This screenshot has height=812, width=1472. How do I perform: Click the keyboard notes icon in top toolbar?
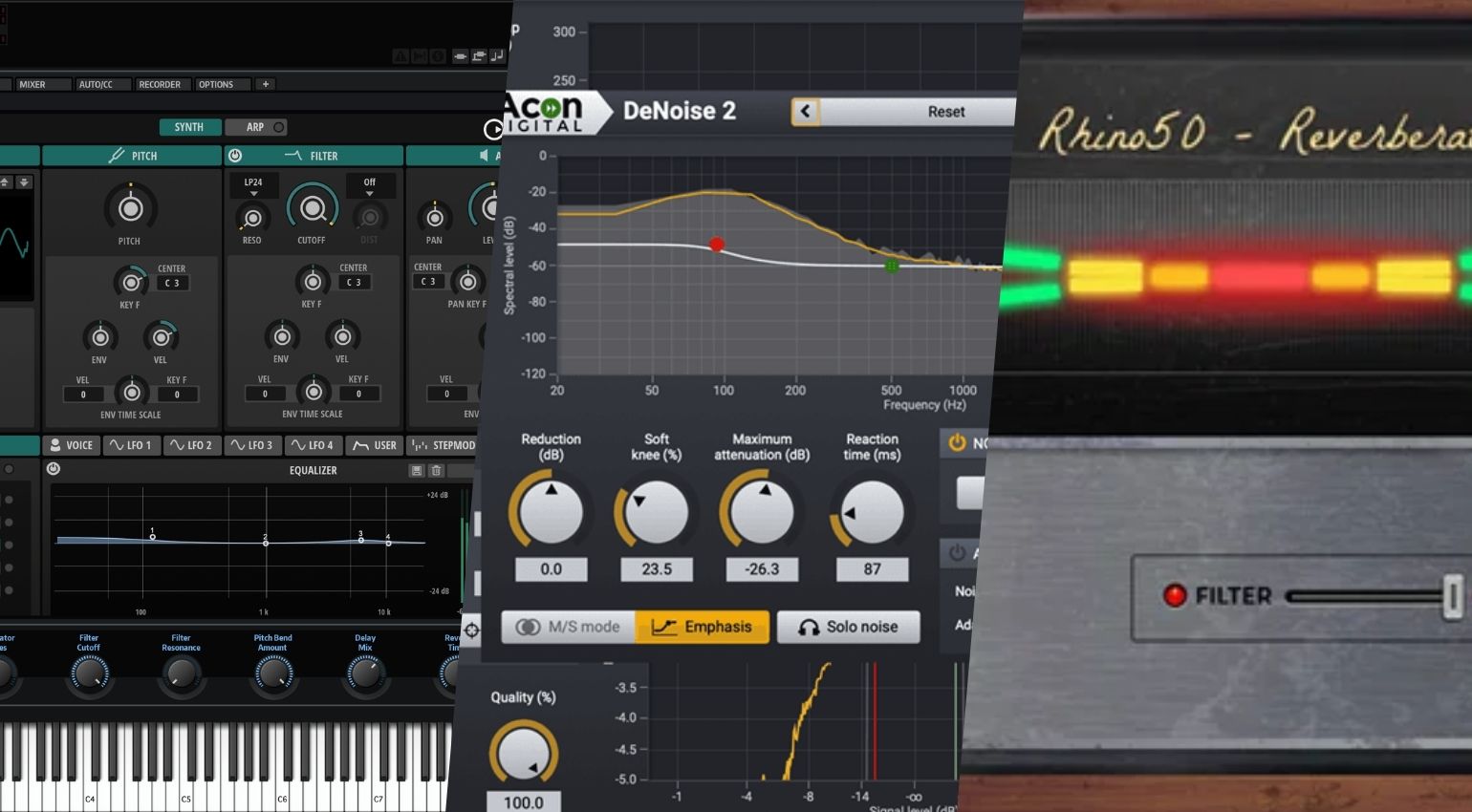point(496,56)
